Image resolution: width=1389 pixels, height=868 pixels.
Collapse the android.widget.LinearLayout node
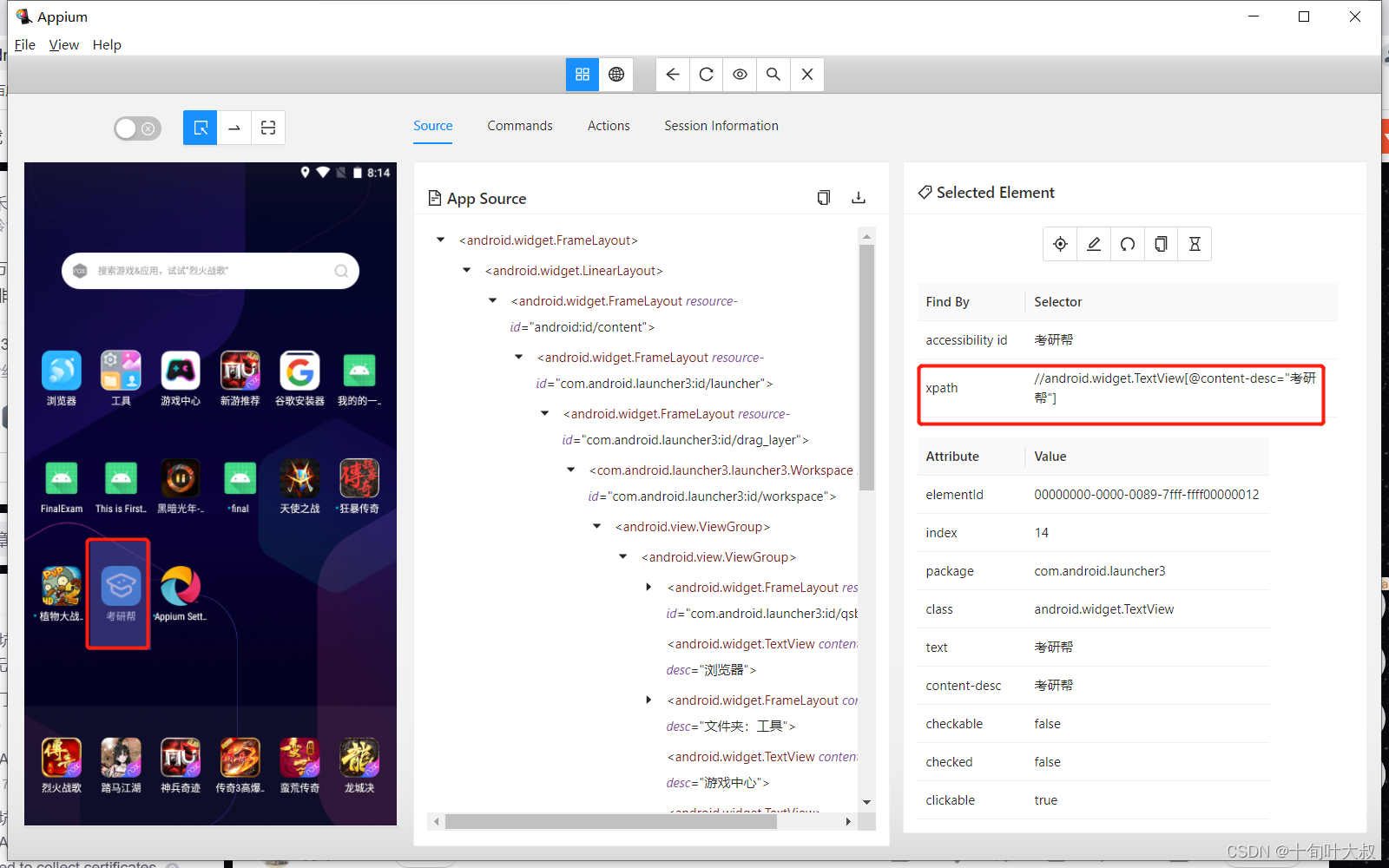[466, 271]
